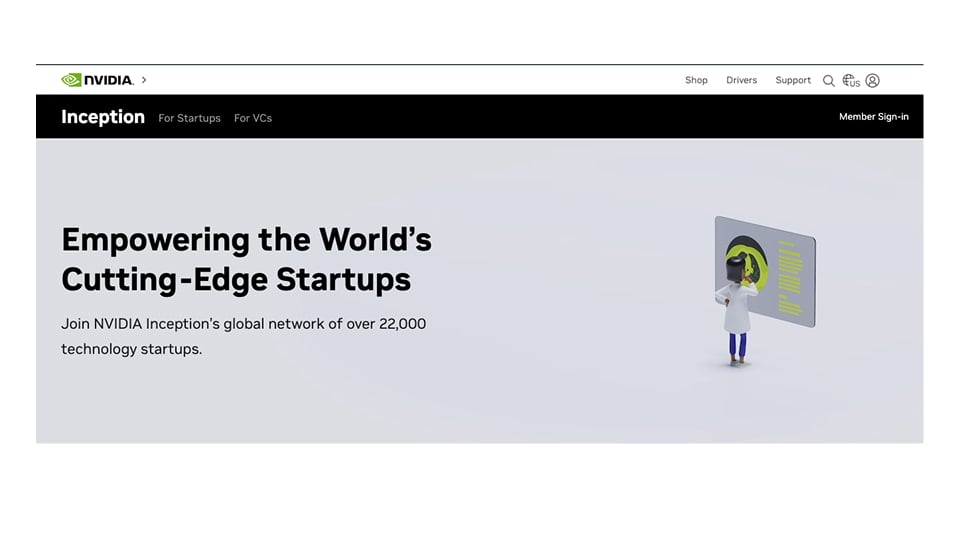Click the NVIDIA logo
The height and width of the screenshot is (540, 960).
pos(97,80)
